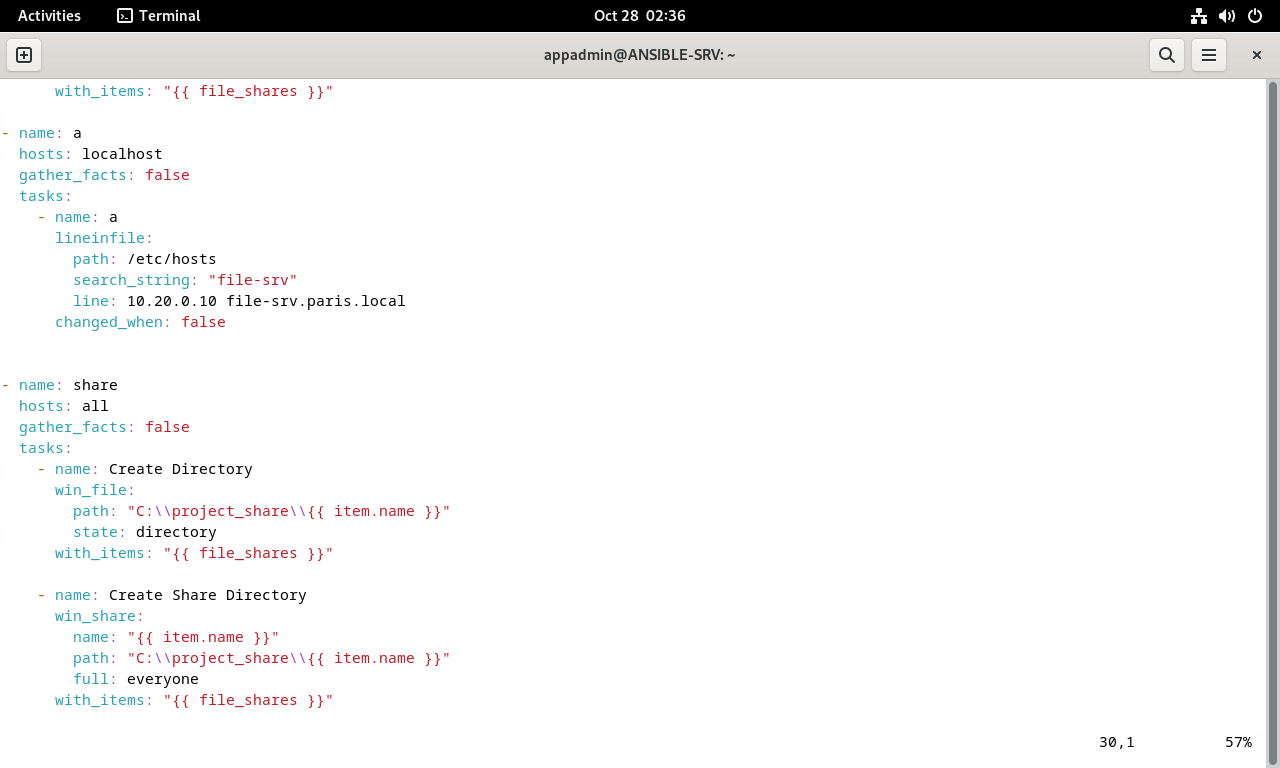Open a new terminal tab
Image resolution: width=1280 pixels, height=768 pixels.
[x=24, y=55]
